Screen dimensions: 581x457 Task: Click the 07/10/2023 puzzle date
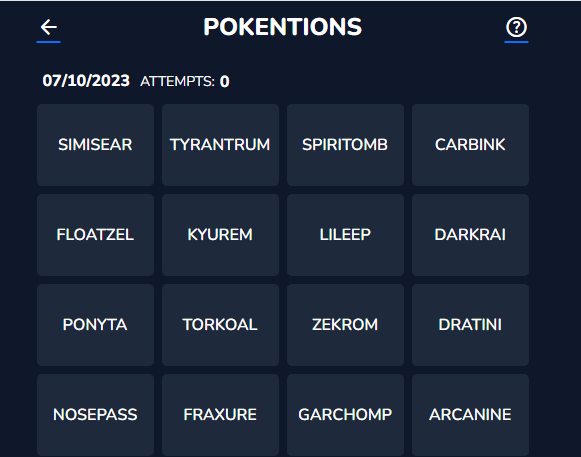click(86, 81)
